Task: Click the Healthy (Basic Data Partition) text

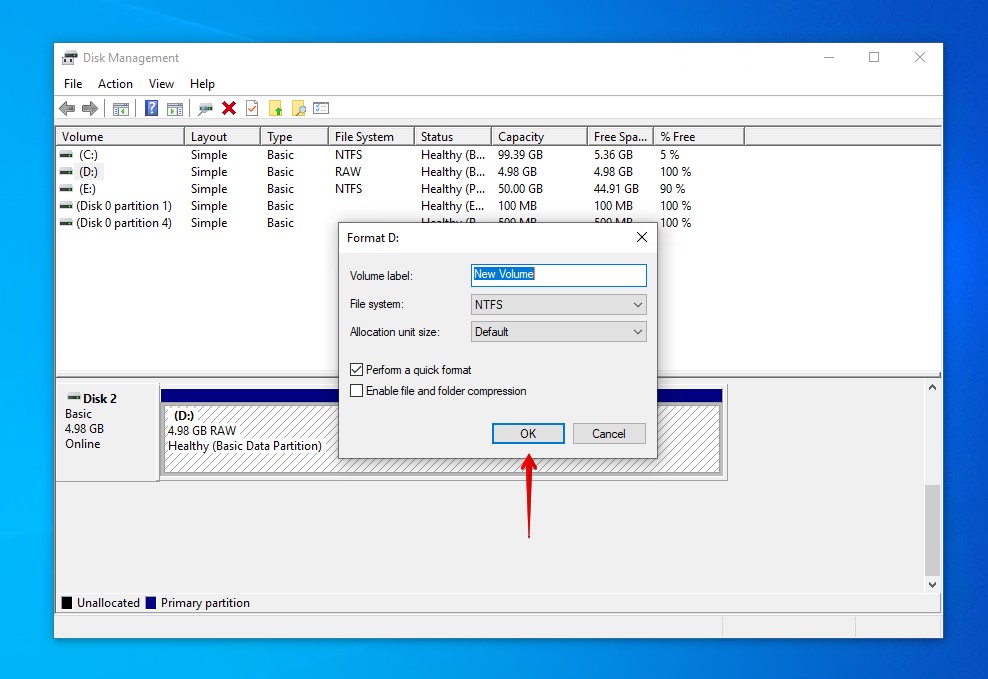Action: point(244,446)
